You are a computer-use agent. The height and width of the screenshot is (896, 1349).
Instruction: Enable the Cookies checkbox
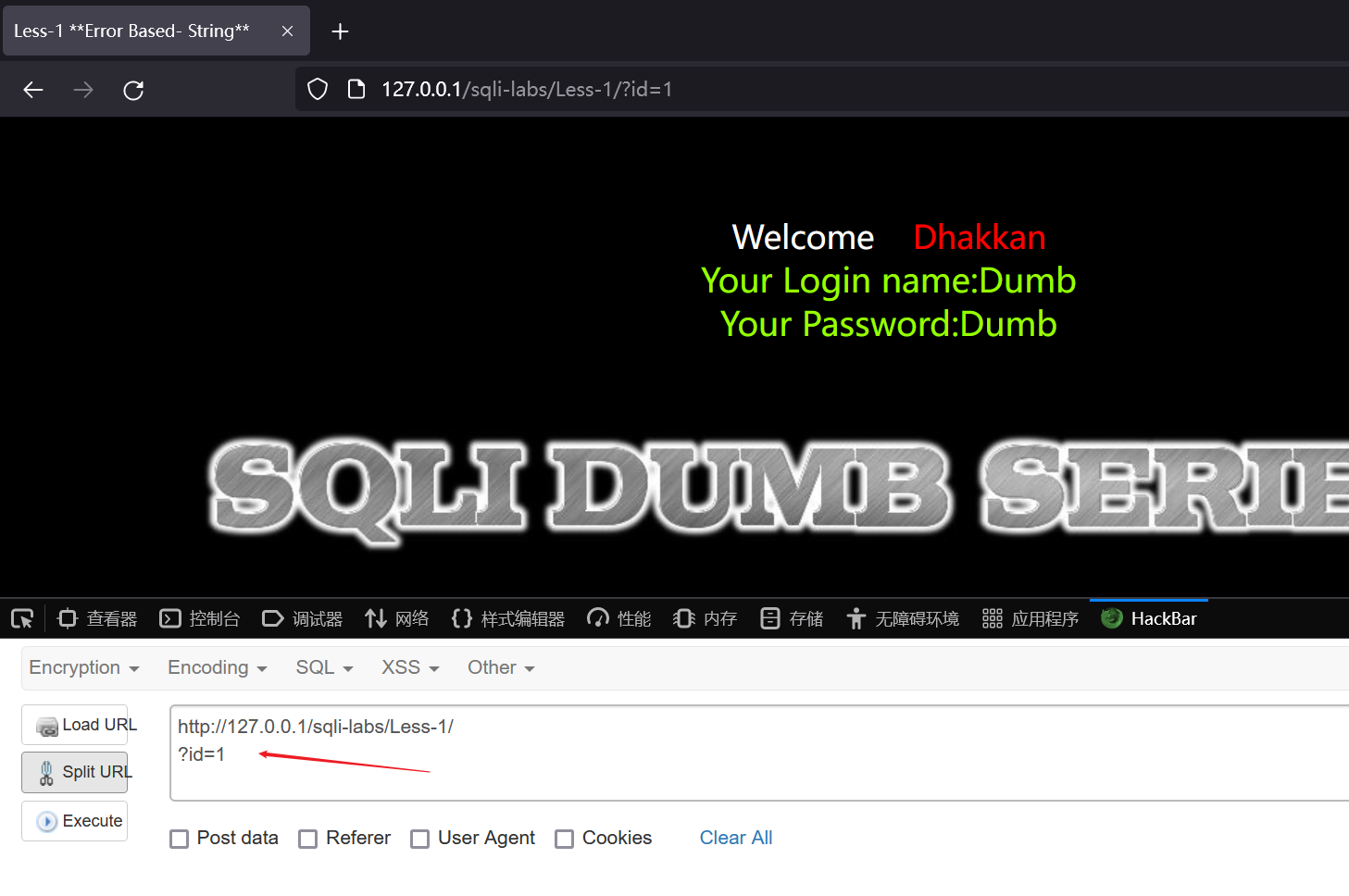point(565,839)
